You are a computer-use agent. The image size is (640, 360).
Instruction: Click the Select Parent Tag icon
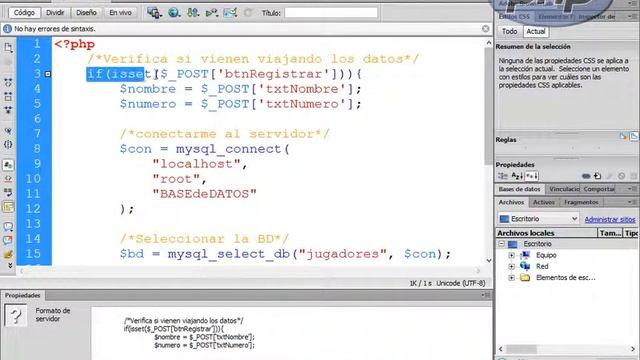pos(8,131)
